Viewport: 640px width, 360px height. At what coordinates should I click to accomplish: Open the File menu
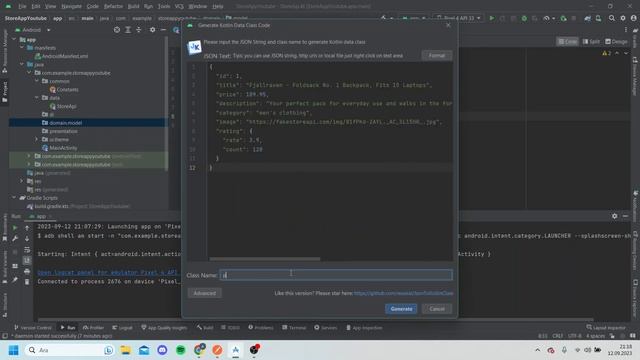point(22,7)
